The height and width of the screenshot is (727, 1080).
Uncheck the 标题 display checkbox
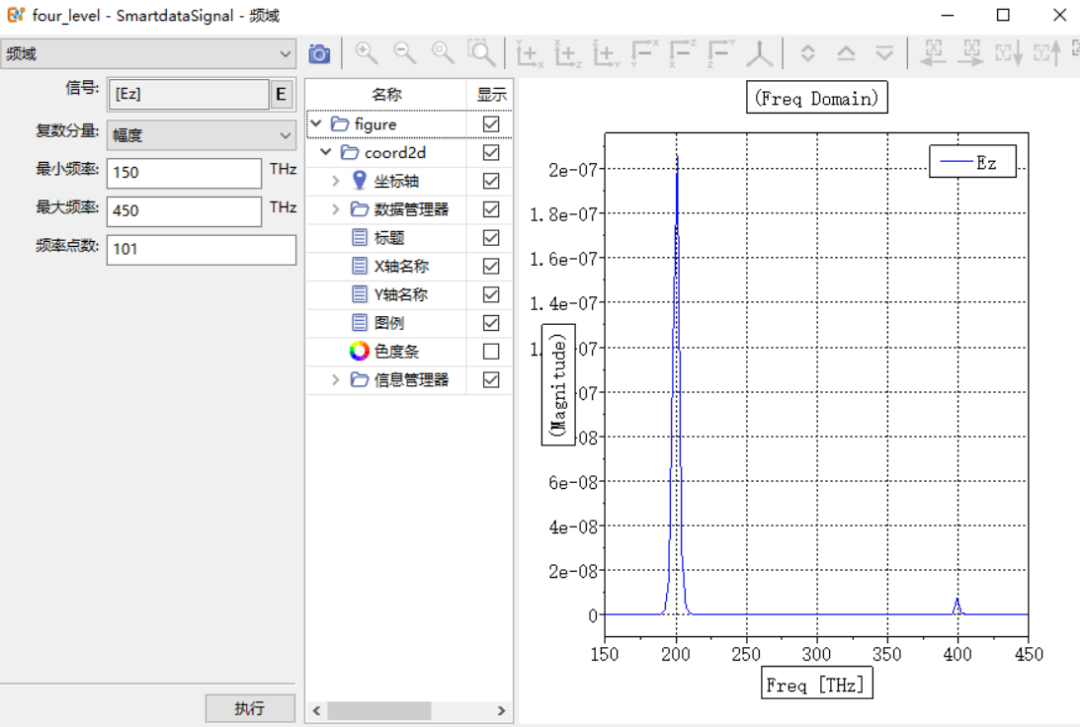pos(491,238)
